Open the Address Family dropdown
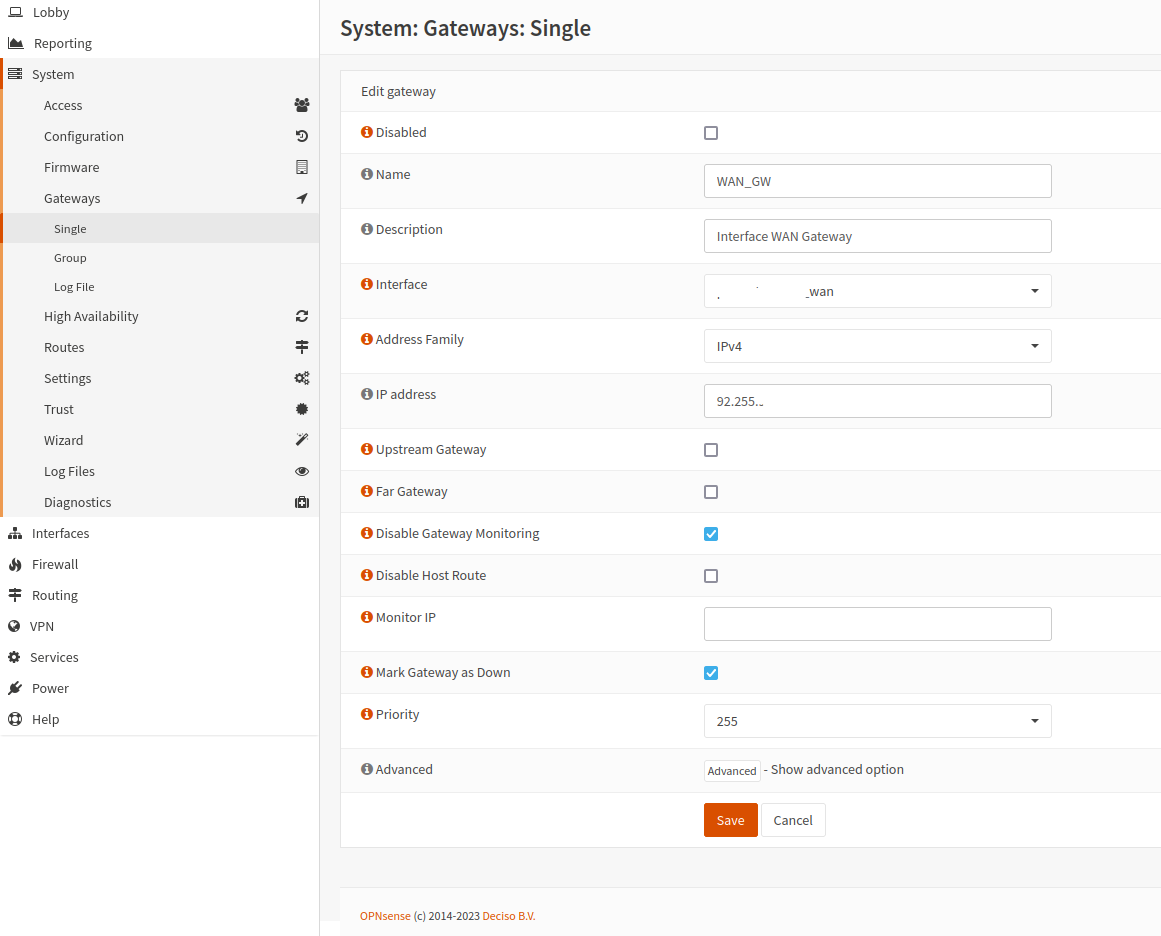1161x936 pixels. 877,346
